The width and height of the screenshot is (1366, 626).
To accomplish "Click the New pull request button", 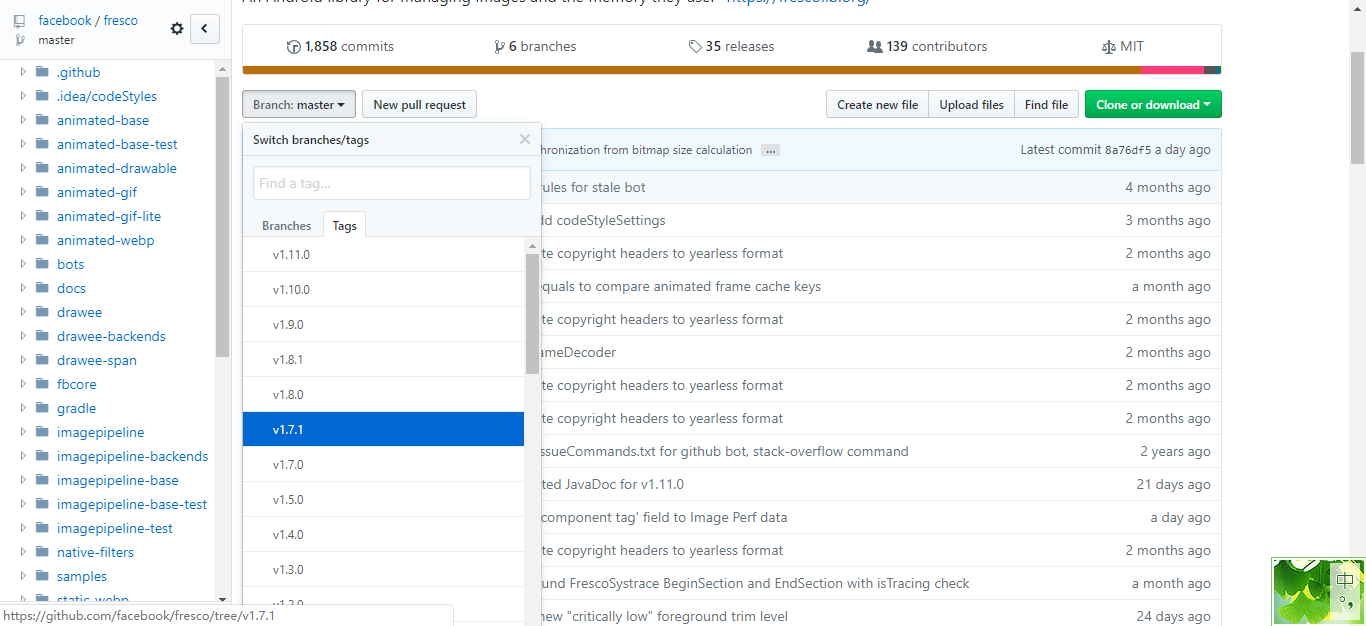I will click(419, 104).
